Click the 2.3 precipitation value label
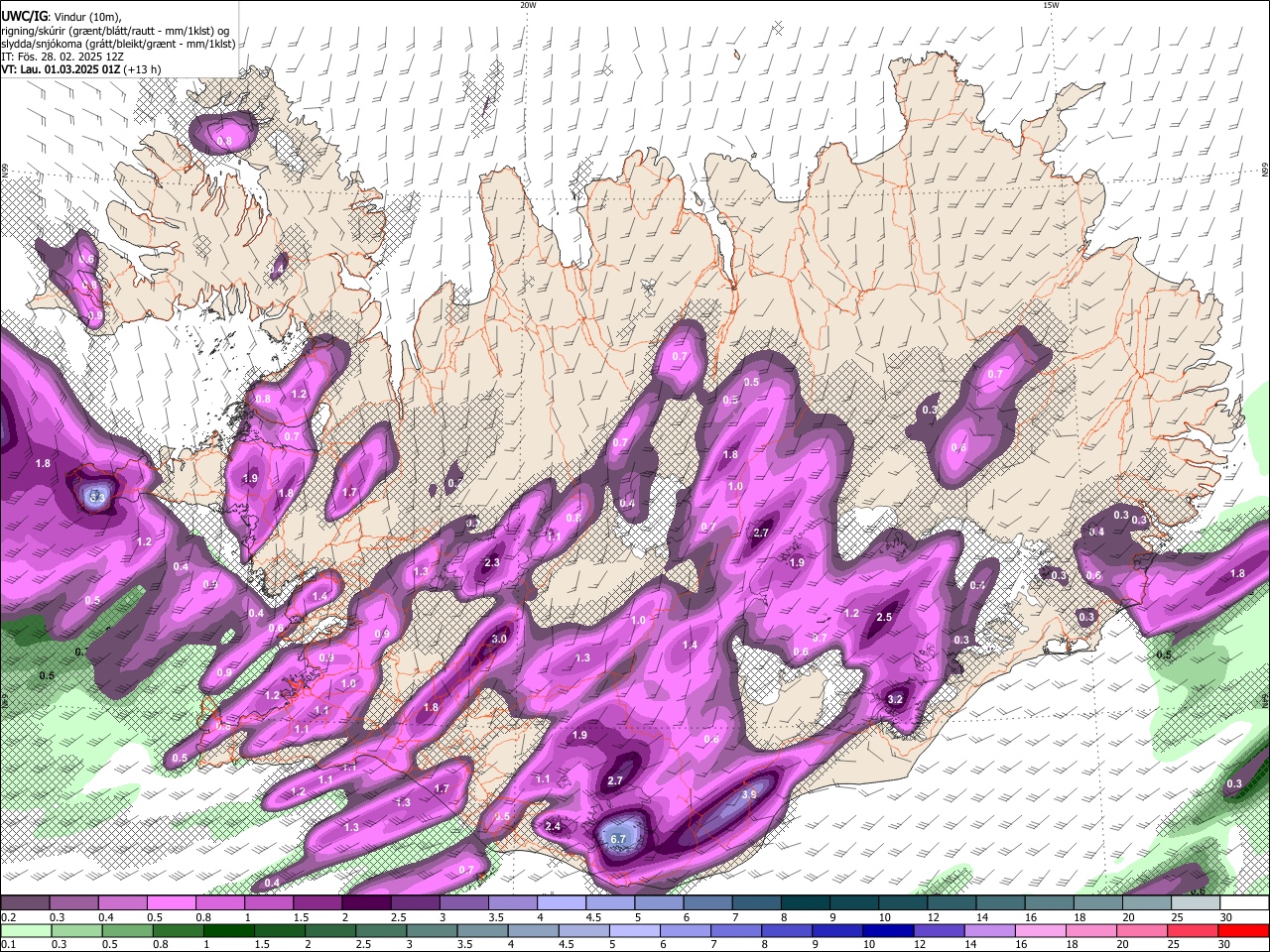 point(491,563)
